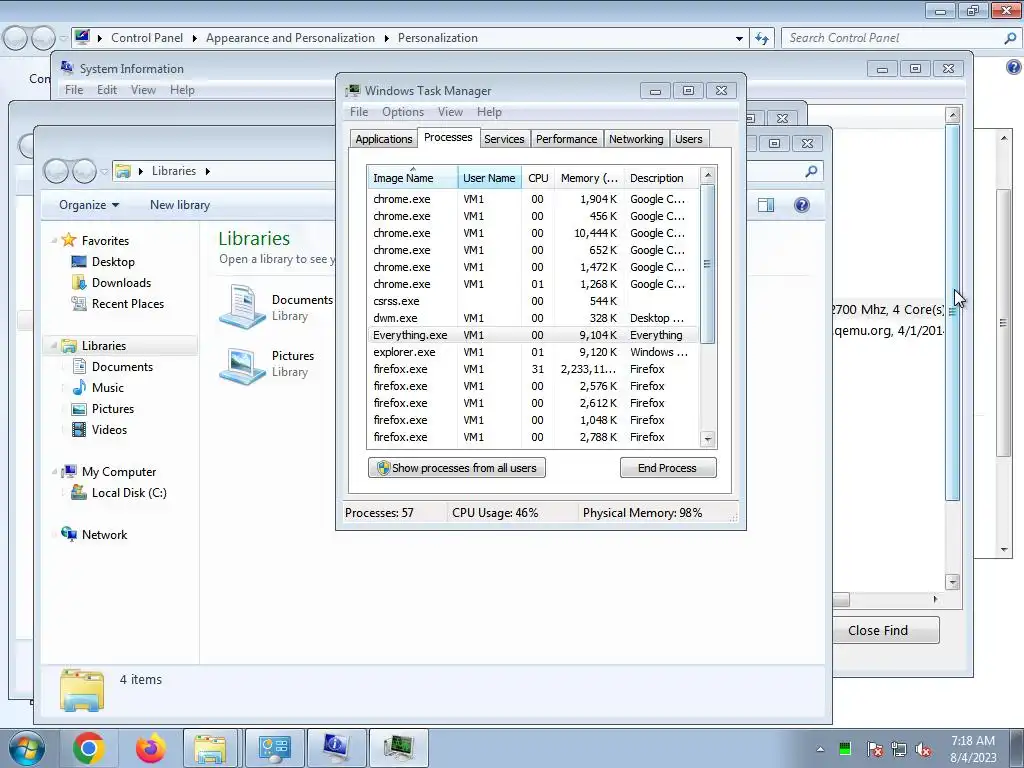This screenshot has height=768, width=1024.
Task: Select the explorer.exe process row
Action: pos(533,352)
